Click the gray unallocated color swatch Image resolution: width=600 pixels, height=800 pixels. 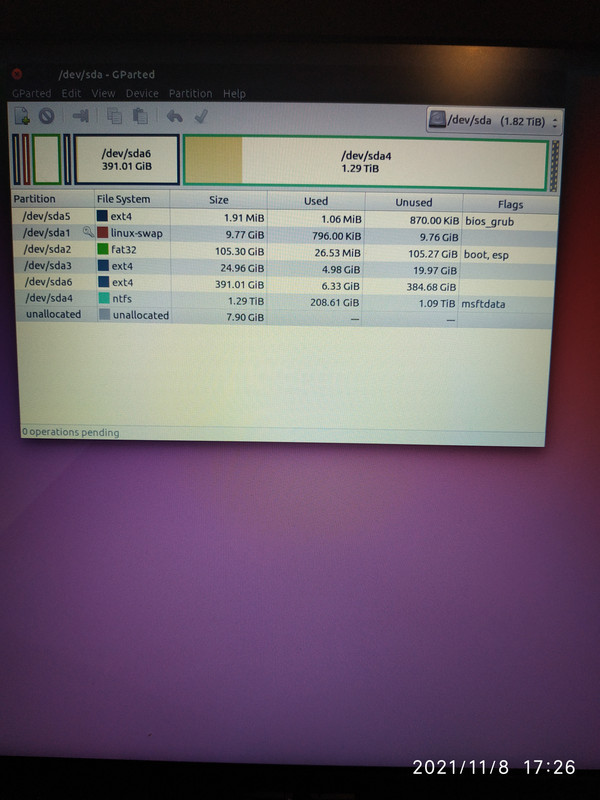tap(104, 314)
